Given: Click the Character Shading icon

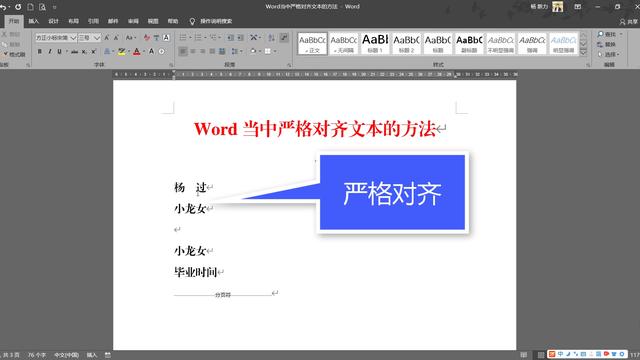Looking at the screenshot, I should click(x=151, y=51).
